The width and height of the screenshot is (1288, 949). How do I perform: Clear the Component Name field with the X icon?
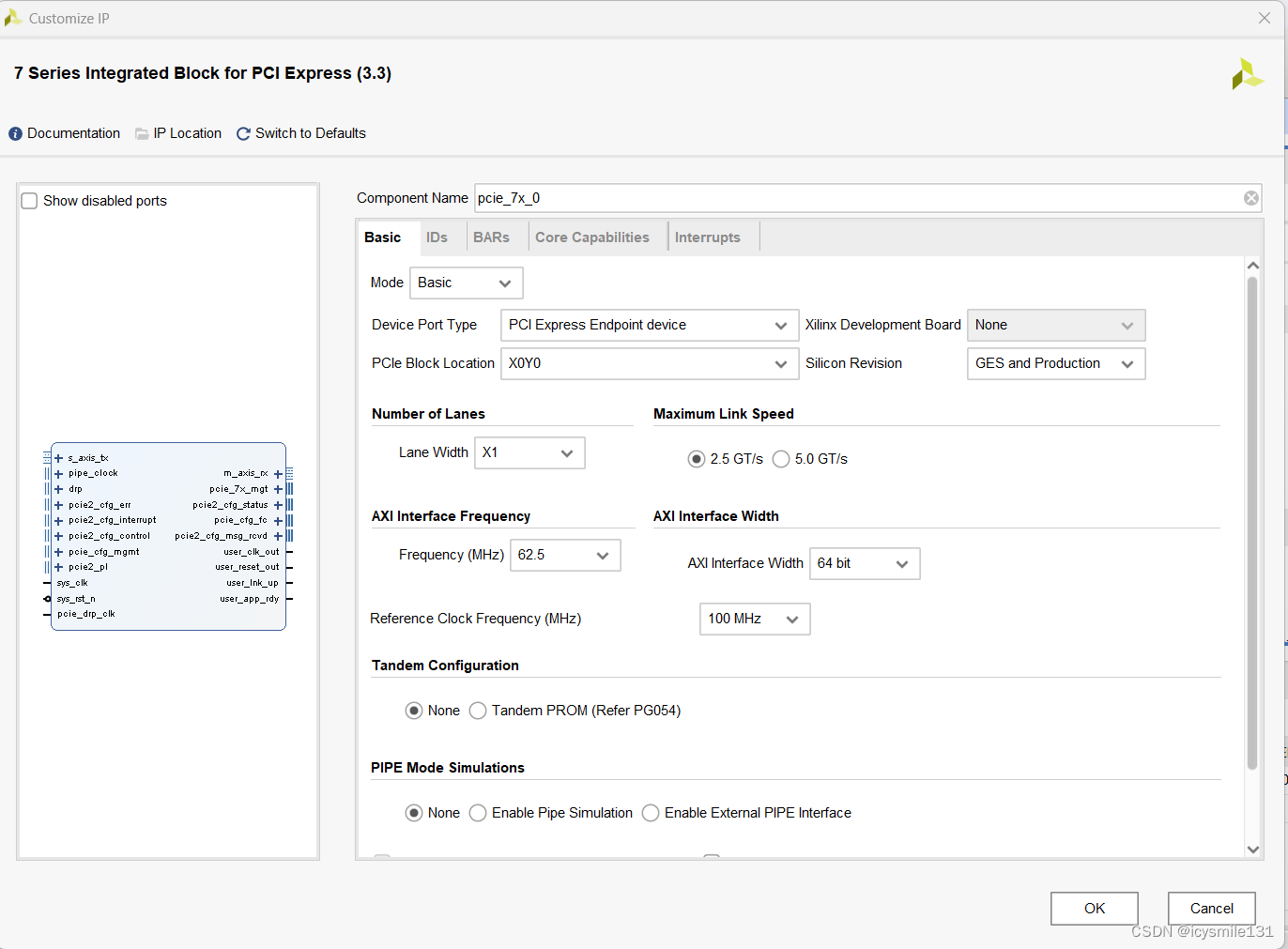pyautogui.click(x=1251, y=198)
